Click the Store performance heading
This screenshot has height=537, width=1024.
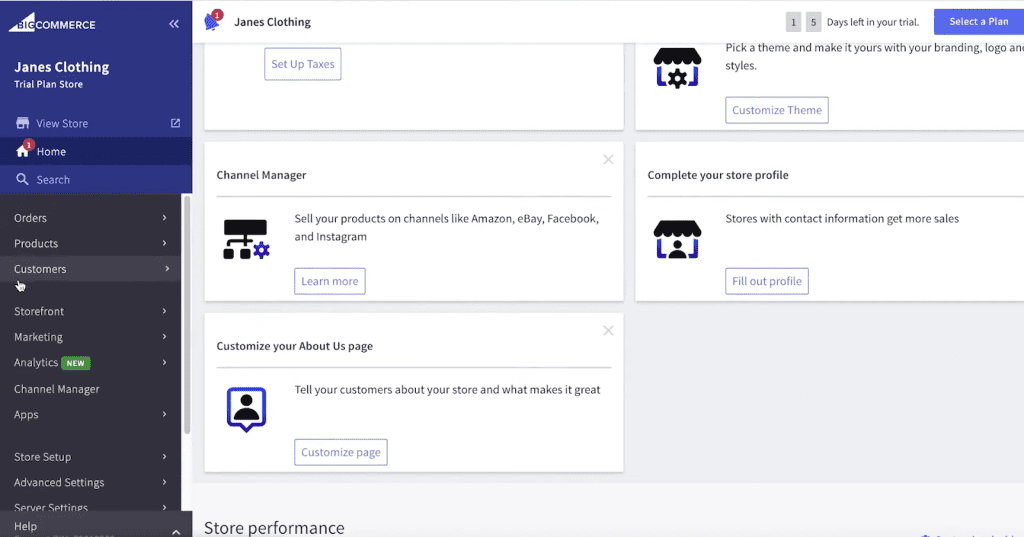[x=274, y=527]
